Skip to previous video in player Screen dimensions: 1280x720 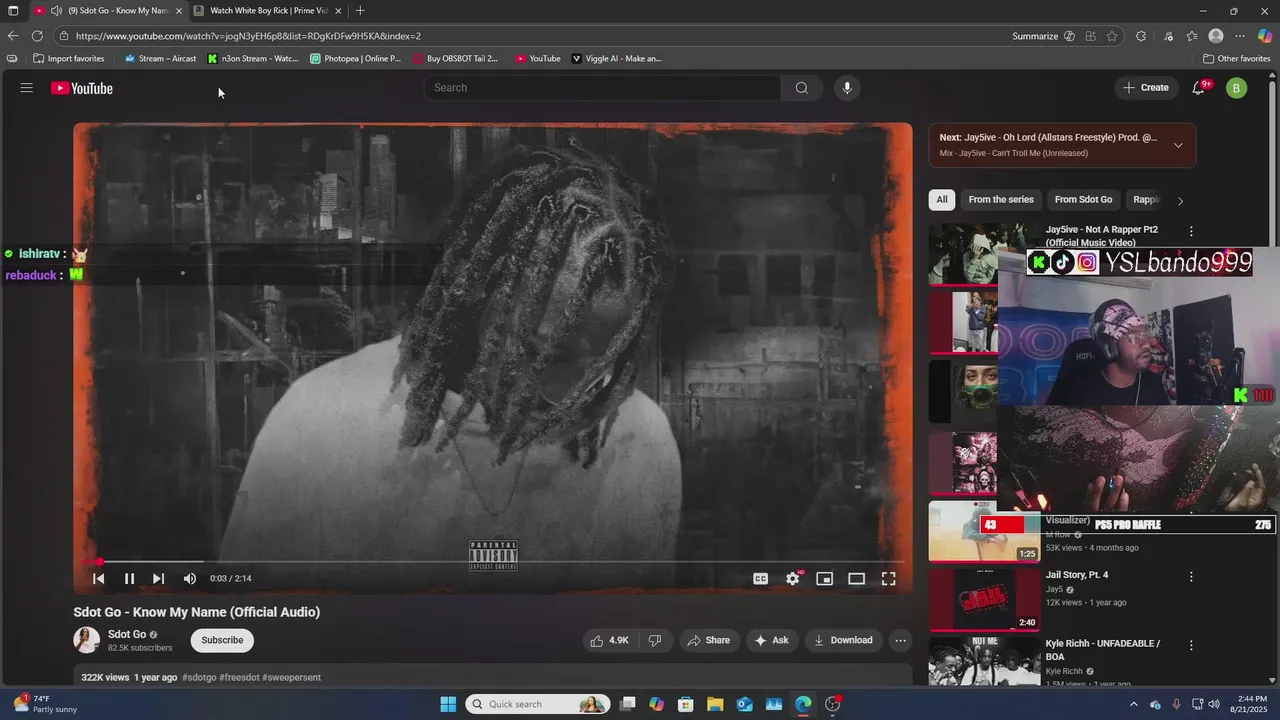click(x=99, y=579)
